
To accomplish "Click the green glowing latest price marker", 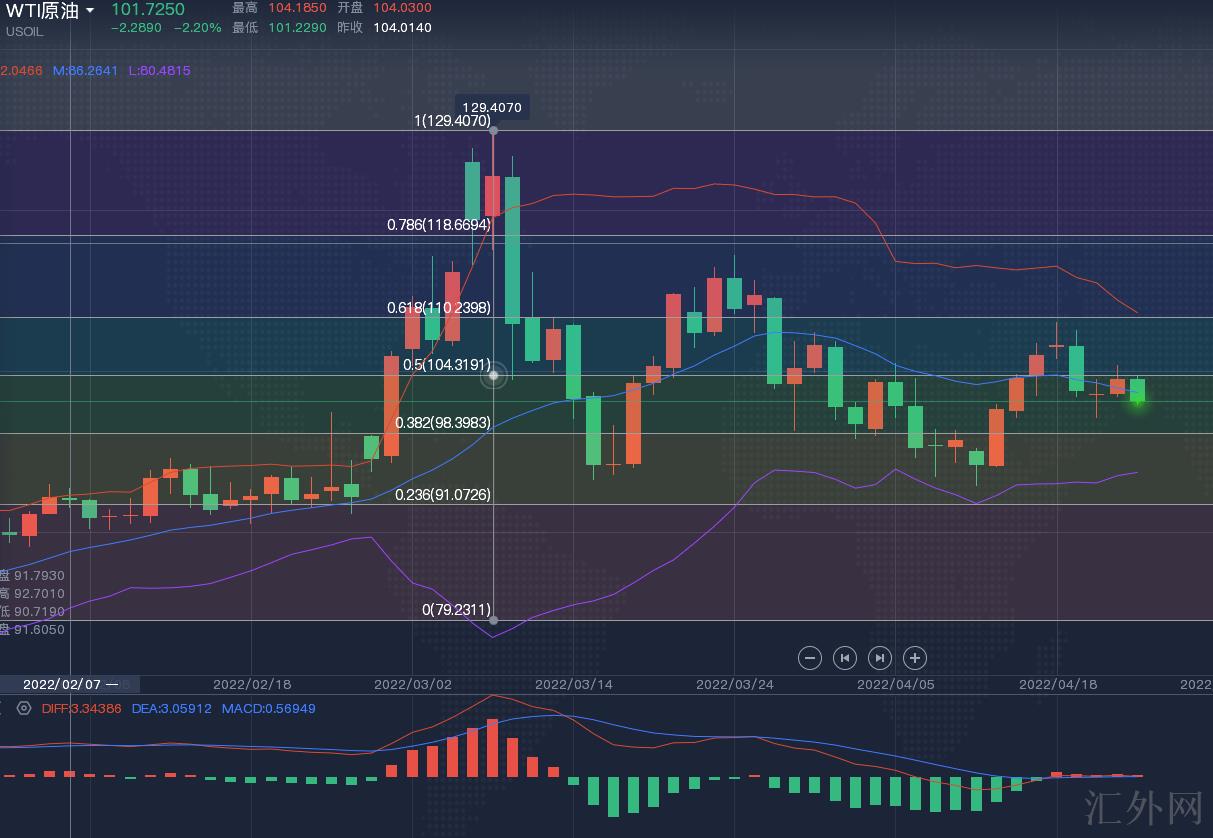I will (1137, 401).
